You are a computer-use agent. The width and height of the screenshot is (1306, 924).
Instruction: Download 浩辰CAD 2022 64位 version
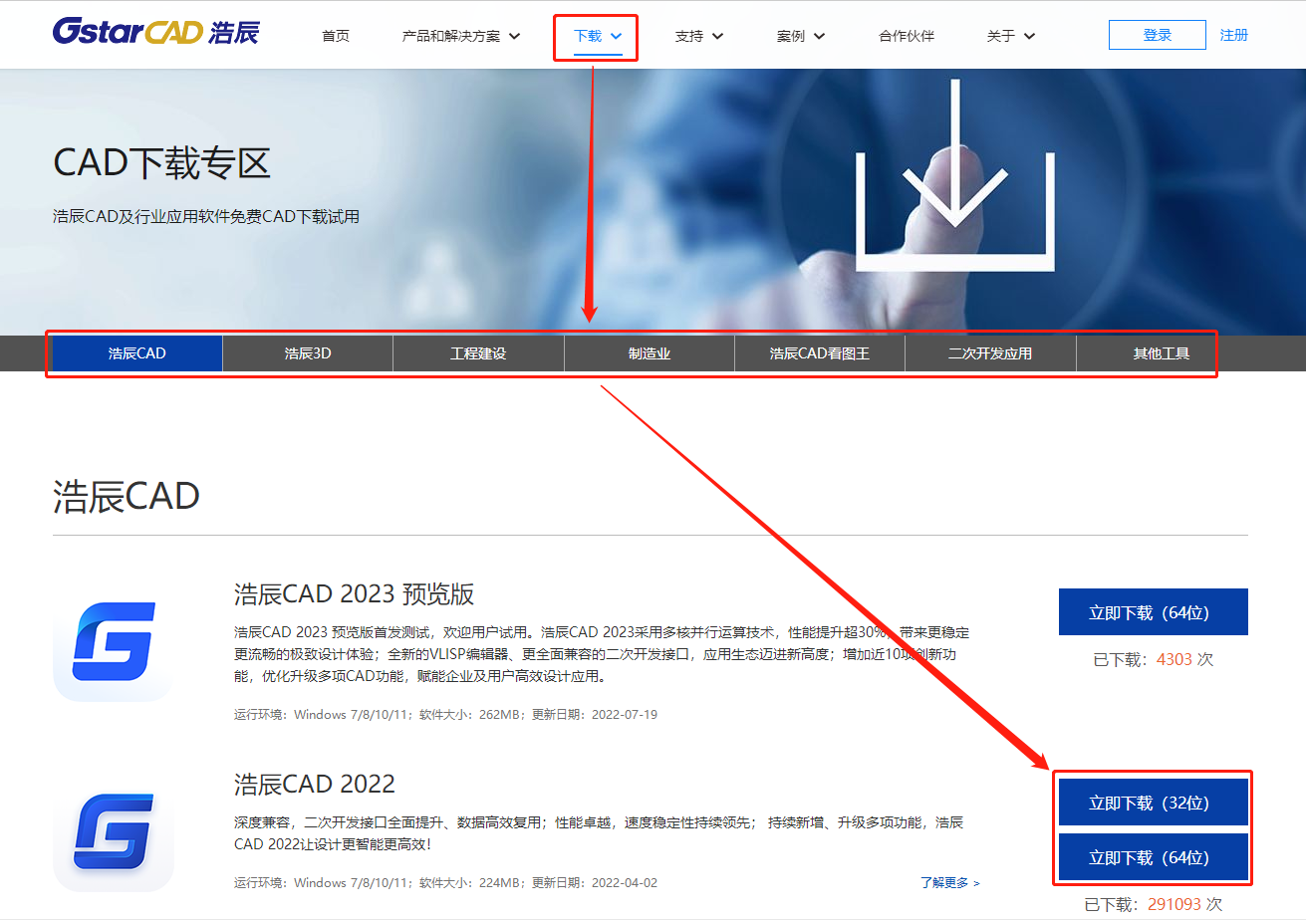(x=1154, y=857)
